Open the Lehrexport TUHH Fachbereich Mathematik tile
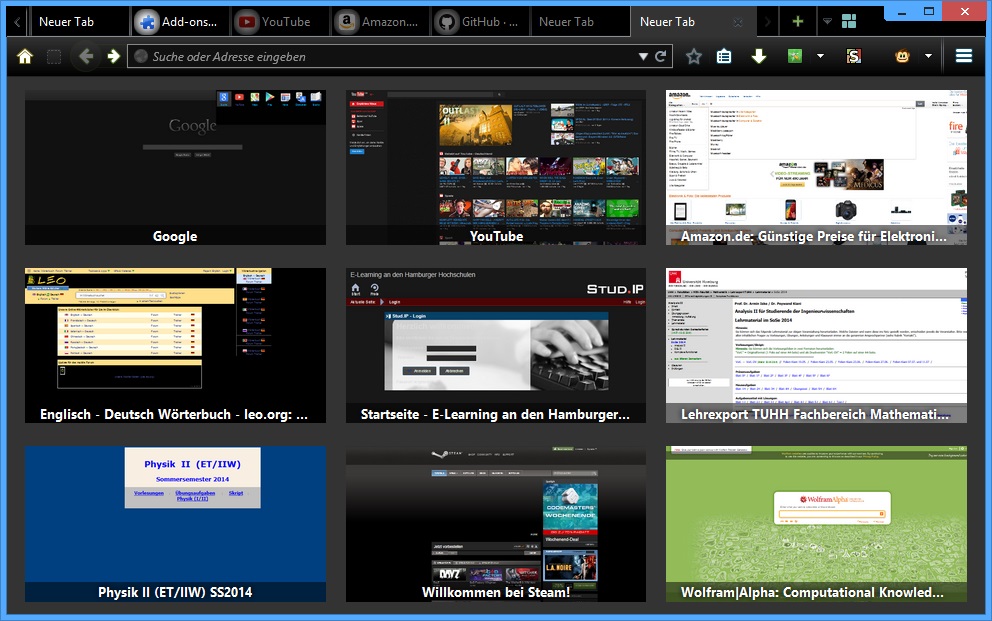 (x=816, y=345)
